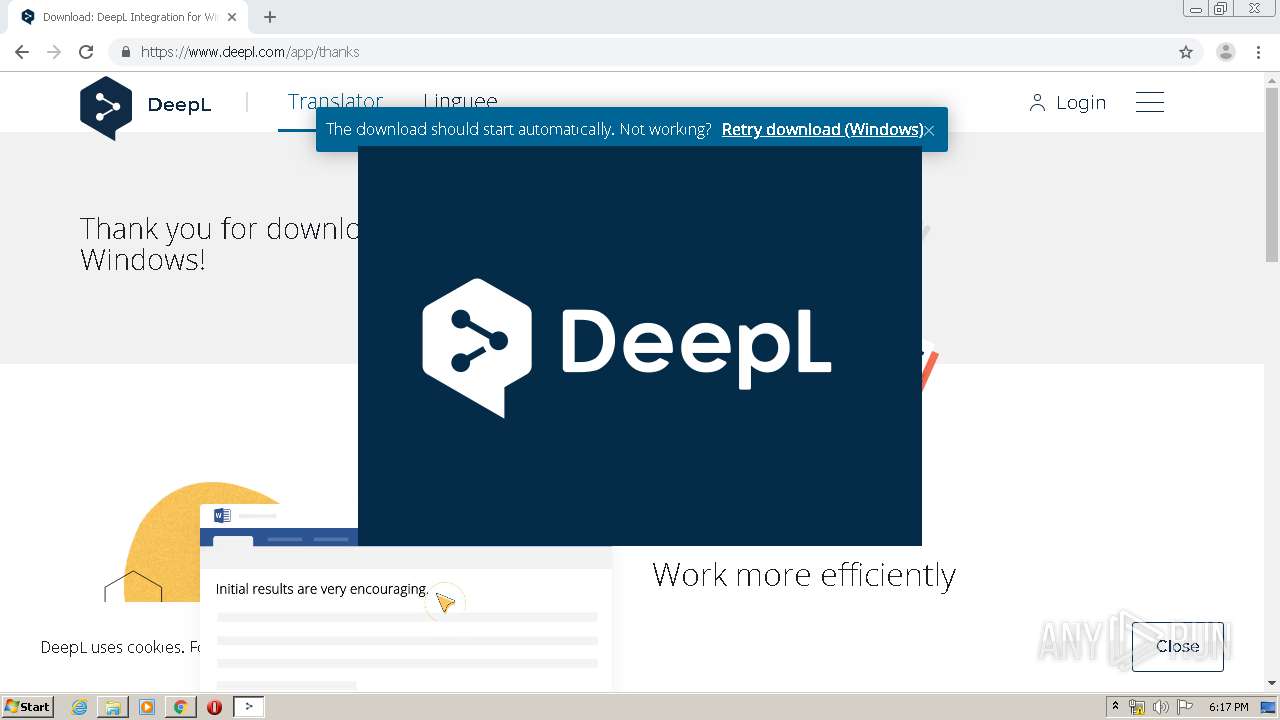Viewport: 1280px width, 720px height.
Task: Close the cookie notice
Action: (1177, 646)
